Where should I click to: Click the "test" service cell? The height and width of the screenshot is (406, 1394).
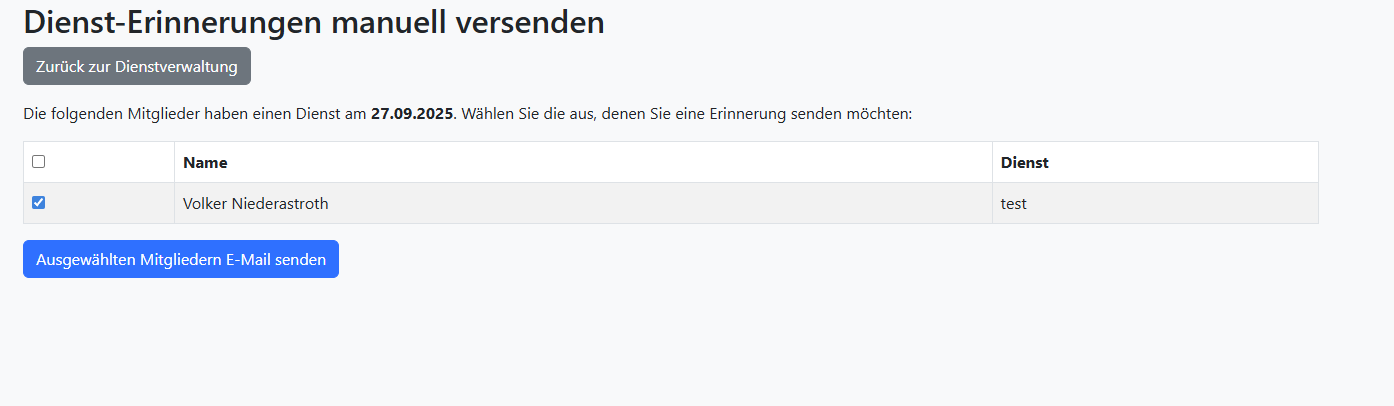[x=1013, y=204]
